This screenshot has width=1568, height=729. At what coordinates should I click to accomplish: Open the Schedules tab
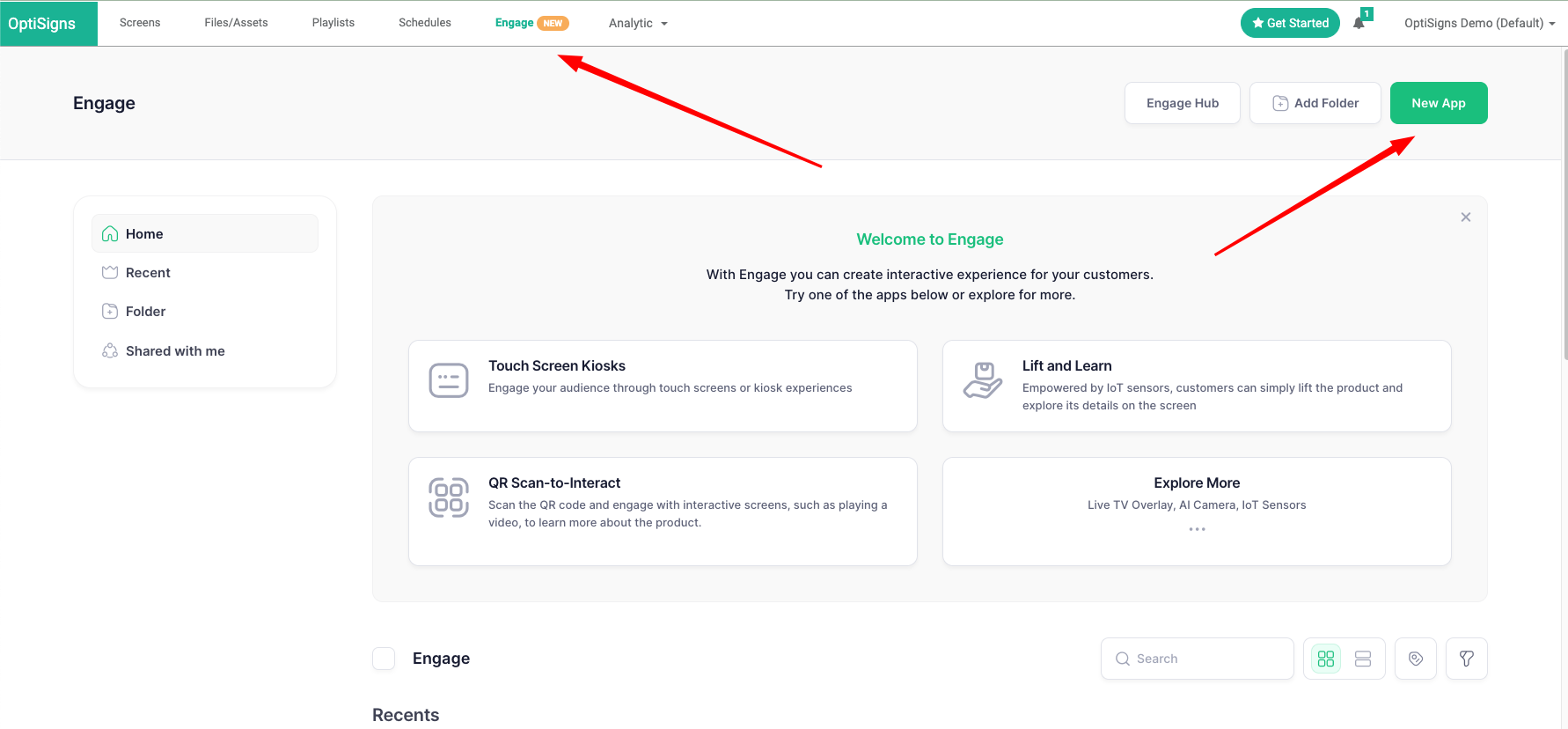(x=424, y=23)
